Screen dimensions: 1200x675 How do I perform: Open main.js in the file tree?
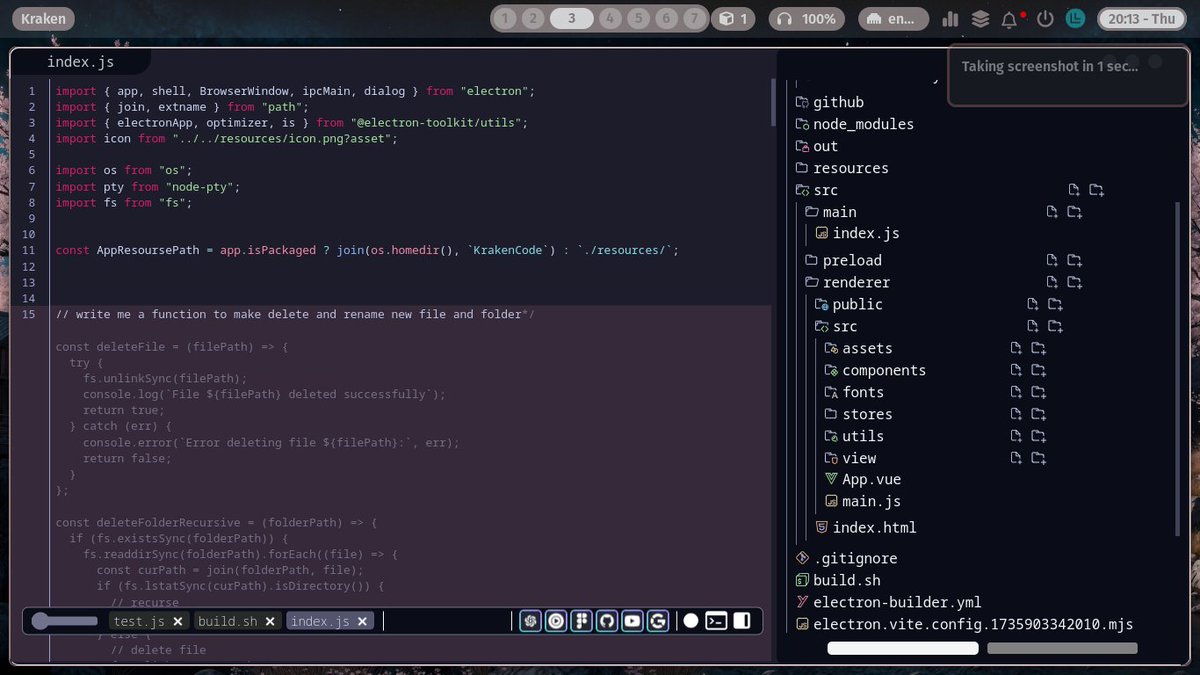coord(863,501)
